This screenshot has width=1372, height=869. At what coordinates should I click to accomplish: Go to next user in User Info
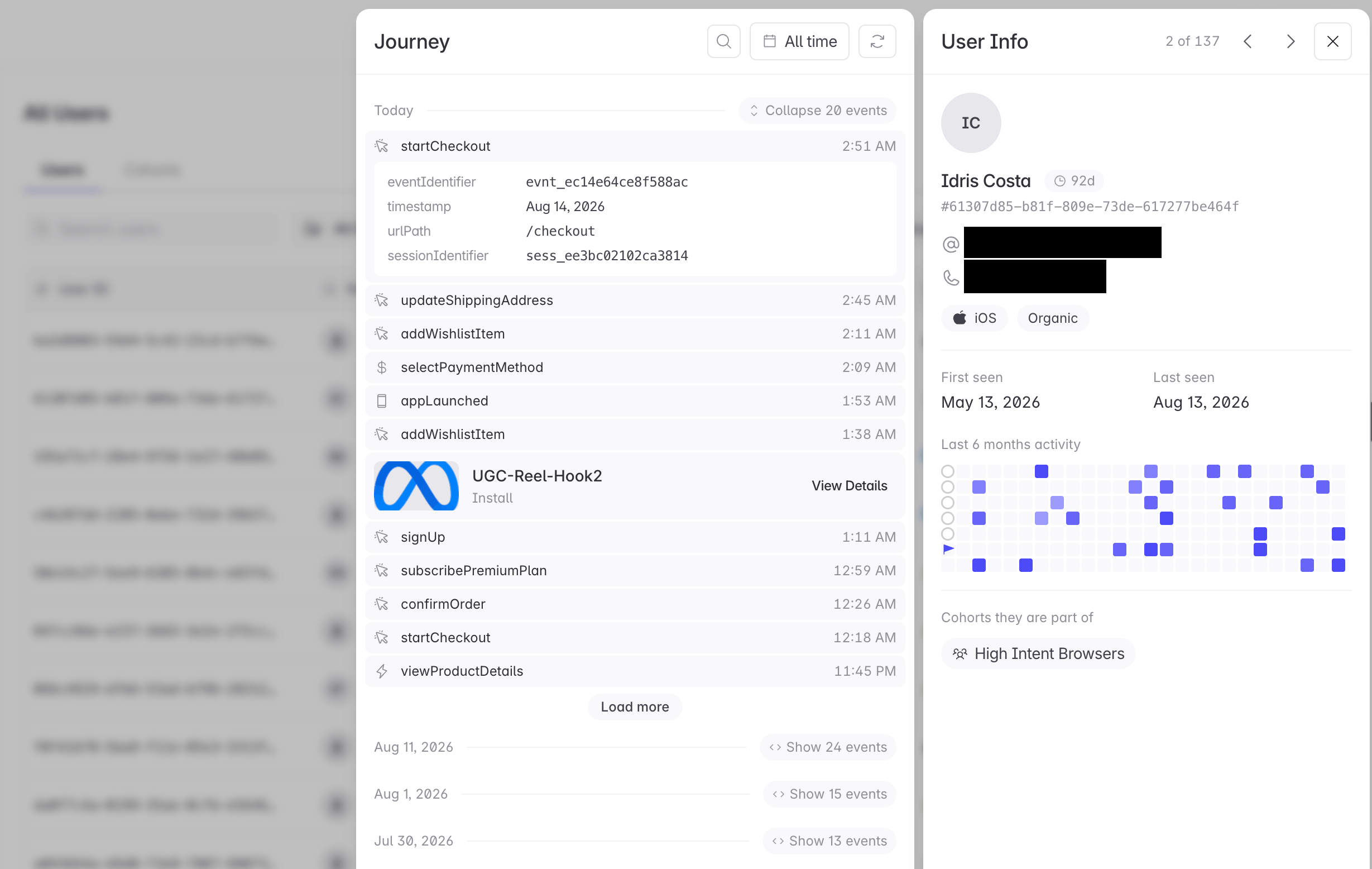click(1291, 41)
